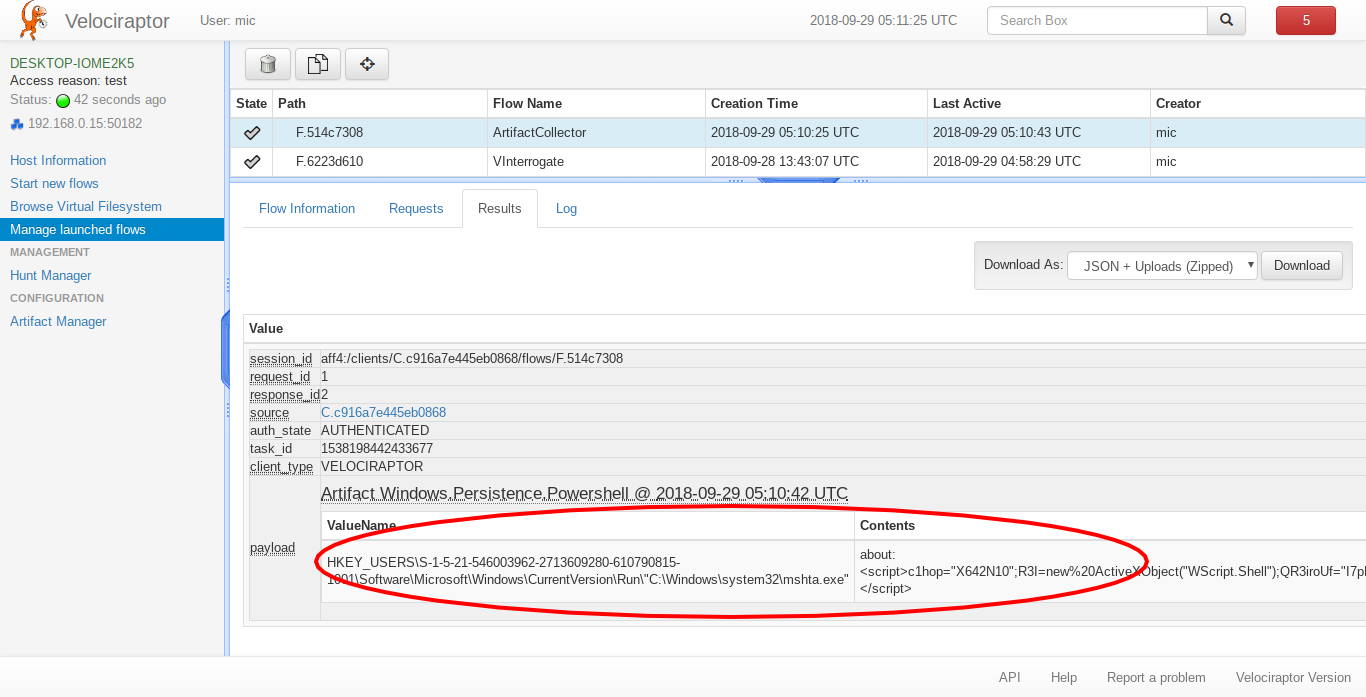The width and height of the screenshot is (1366, 697).
Task: Open Host Information in sidebar
Action: [x=58, y=160]
